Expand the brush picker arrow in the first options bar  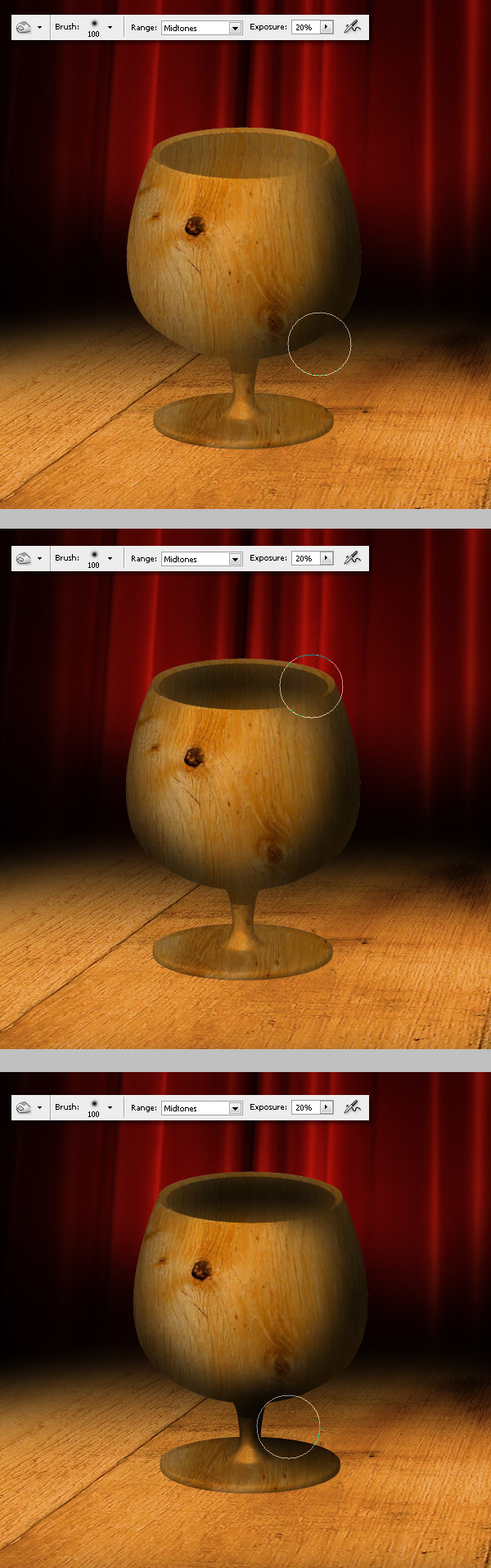[110, 28]
